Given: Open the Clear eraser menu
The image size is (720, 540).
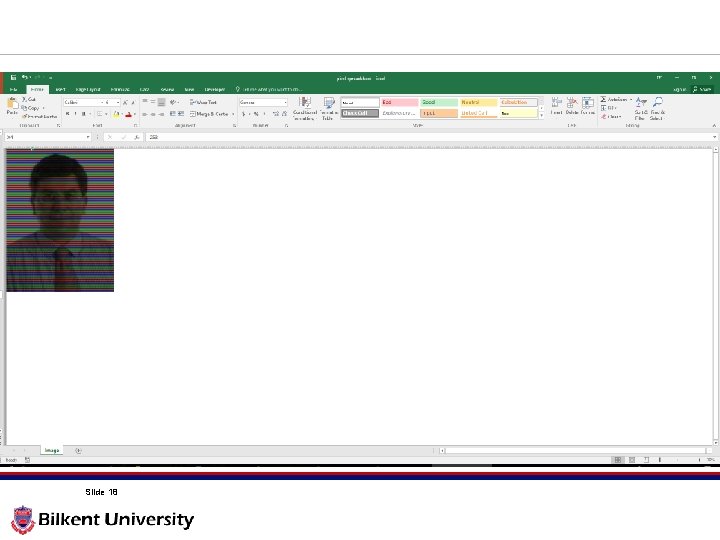Looking at the screenshot, I should pyautogui.click(x=611, y=117).
